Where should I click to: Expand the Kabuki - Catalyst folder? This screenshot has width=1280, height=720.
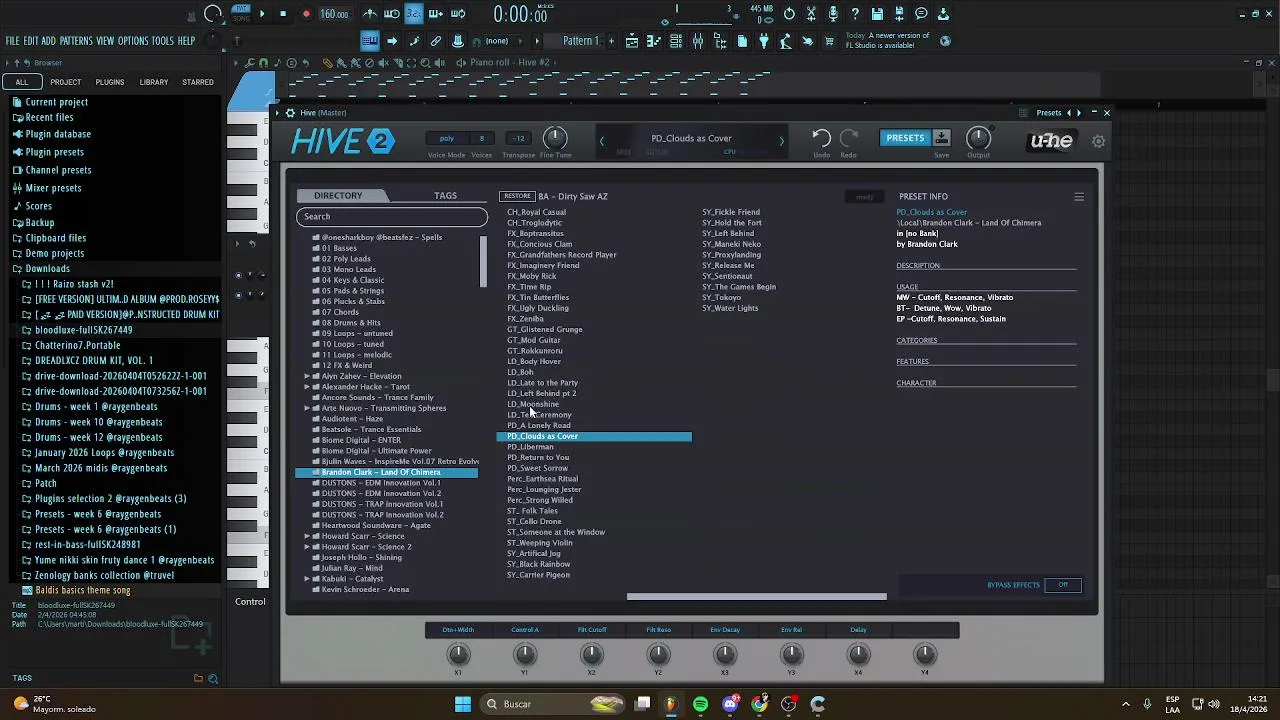point(307,579)
